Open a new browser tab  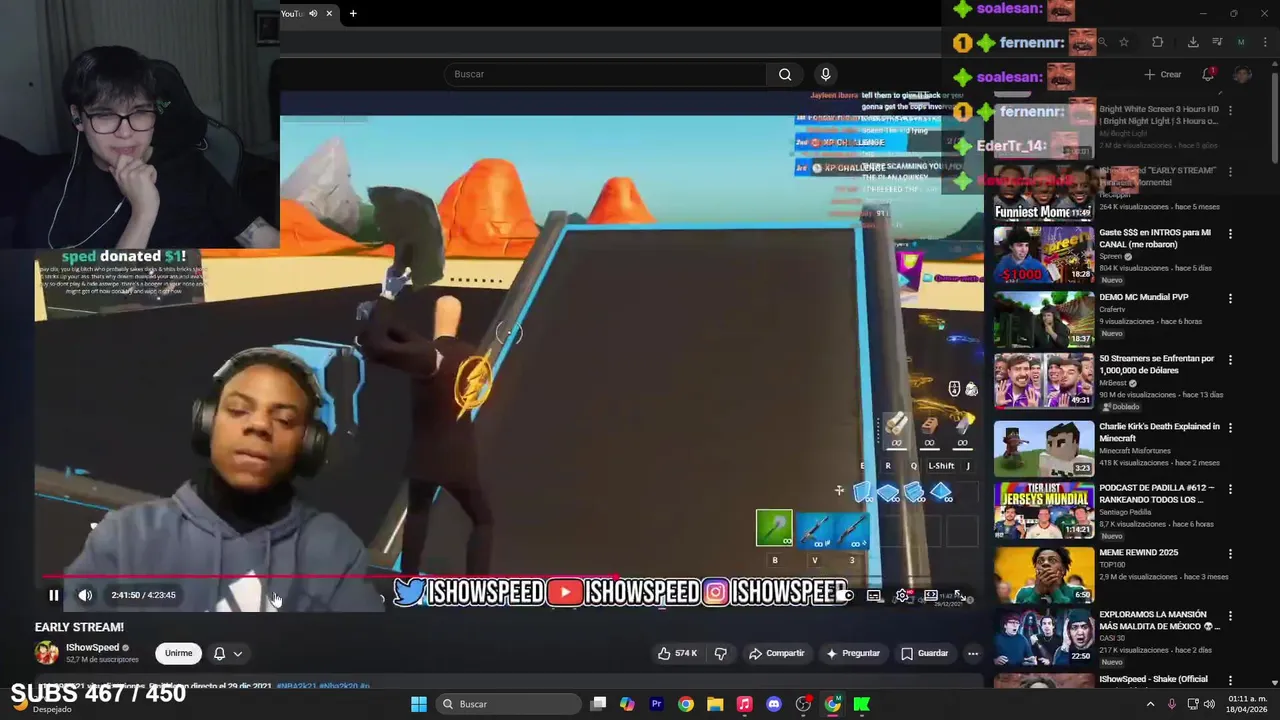pos(353,13)
